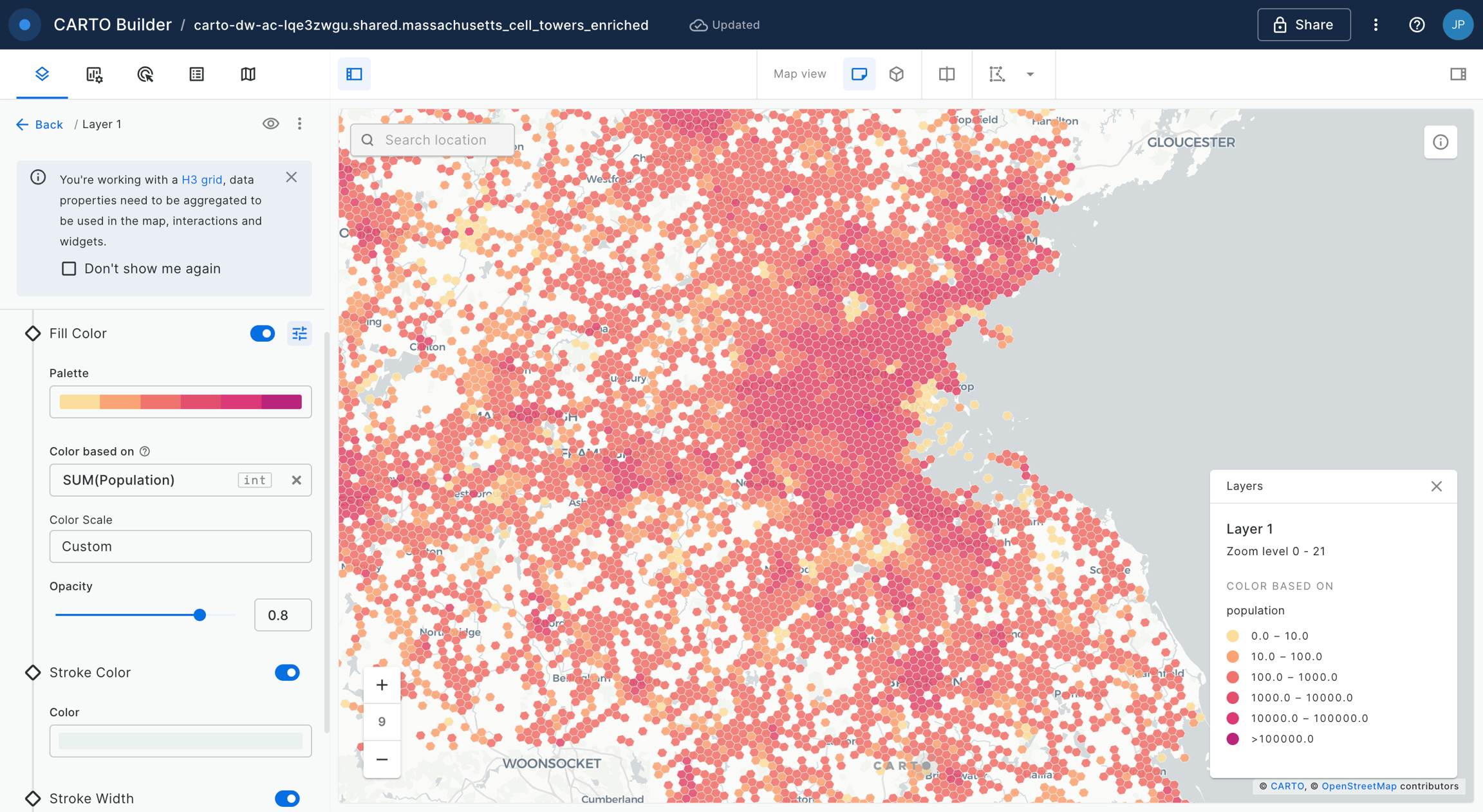
Task: Switch to 3D map view cube icon
Action: 897,74
